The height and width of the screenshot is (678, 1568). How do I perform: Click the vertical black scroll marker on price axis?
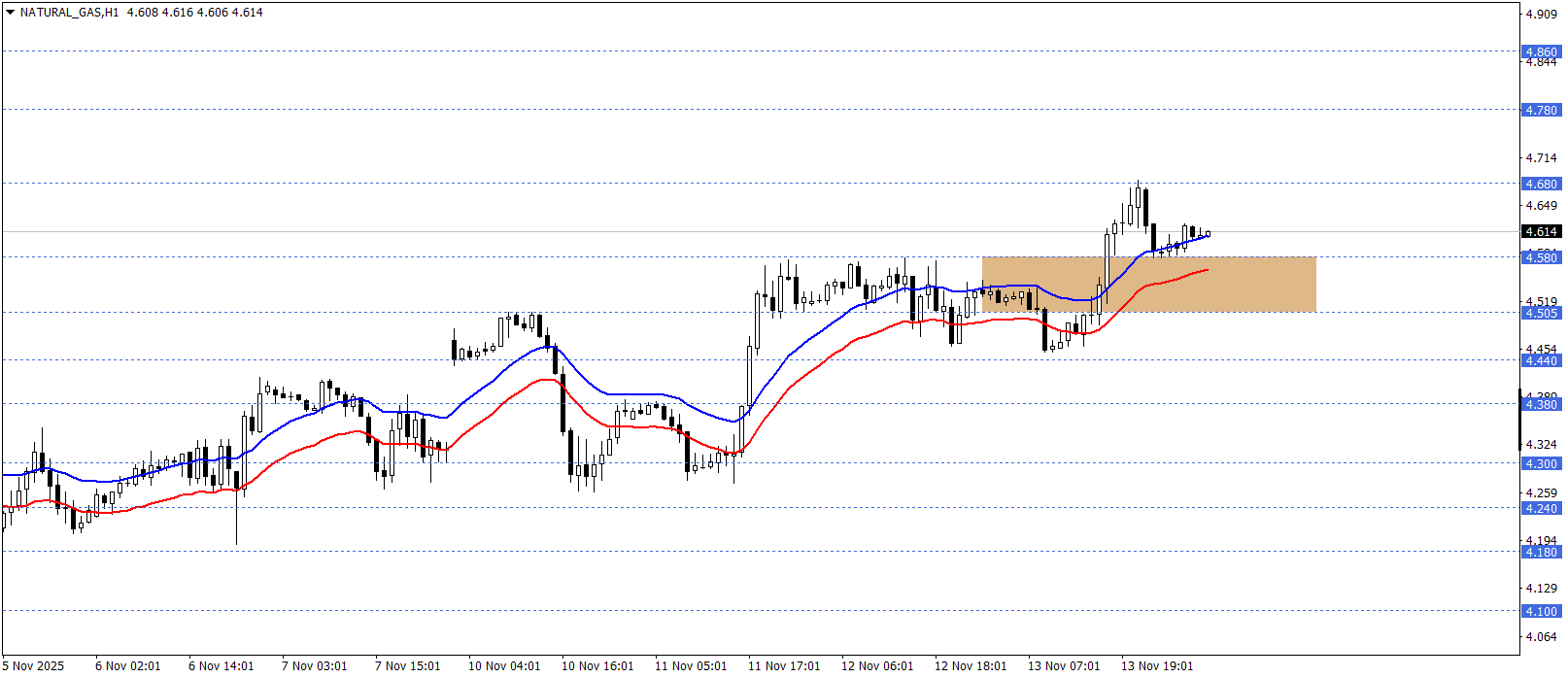coord(1519,418)
